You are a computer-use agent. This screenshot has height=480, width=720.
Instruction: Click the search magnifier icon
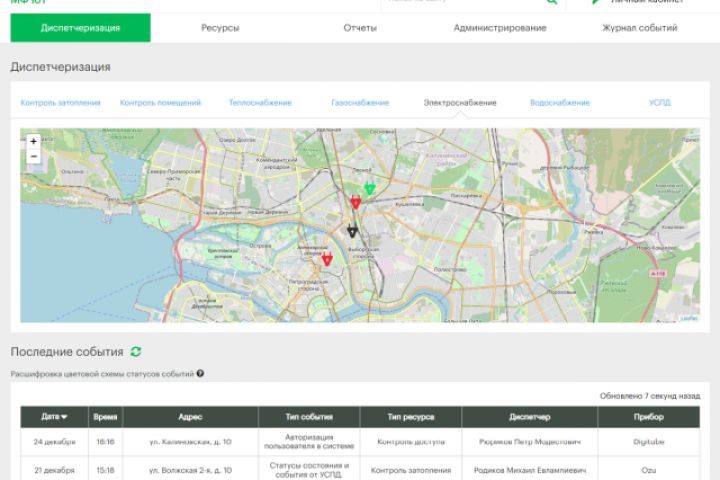click(x=551, y=1)
